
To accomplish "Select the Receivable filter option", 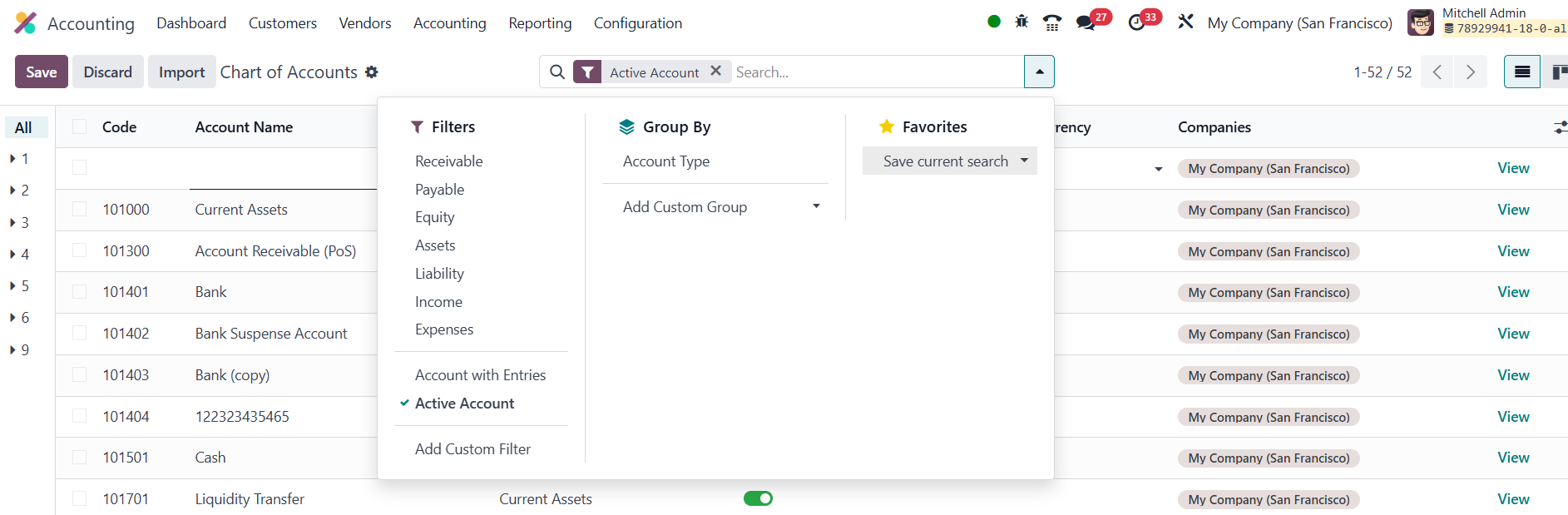I will pyautogui.click(x=448, y=161).
